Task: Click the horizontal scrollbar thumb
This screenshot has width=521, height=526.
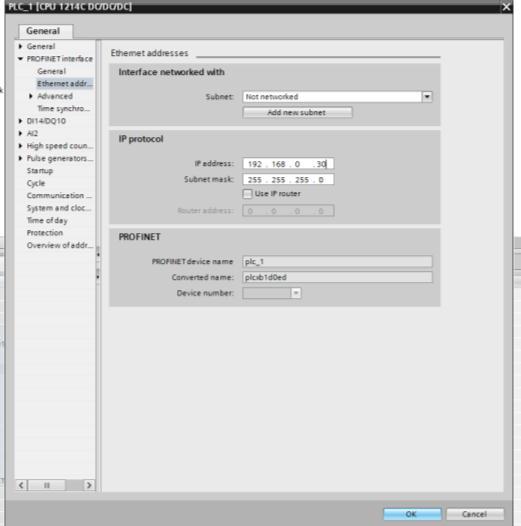Action: [47, 485]
